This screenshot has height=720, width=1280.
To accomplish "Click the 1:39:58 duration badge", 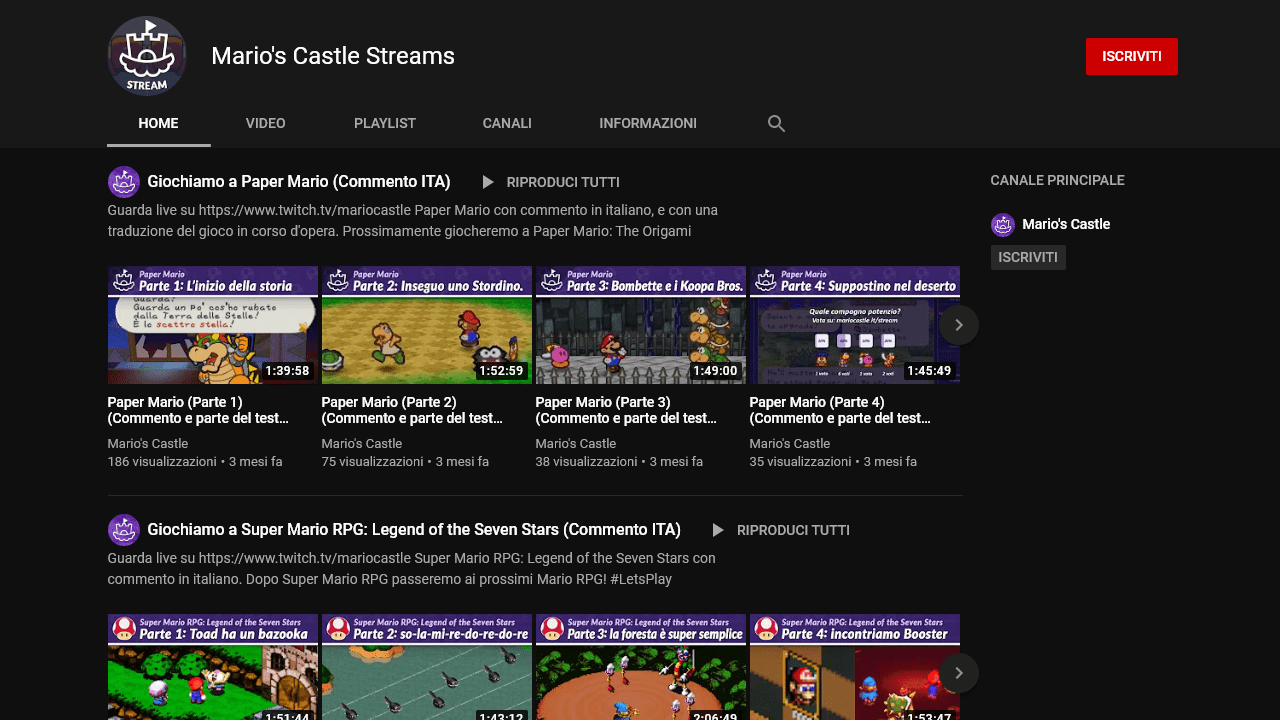I will tap(287, 371).
